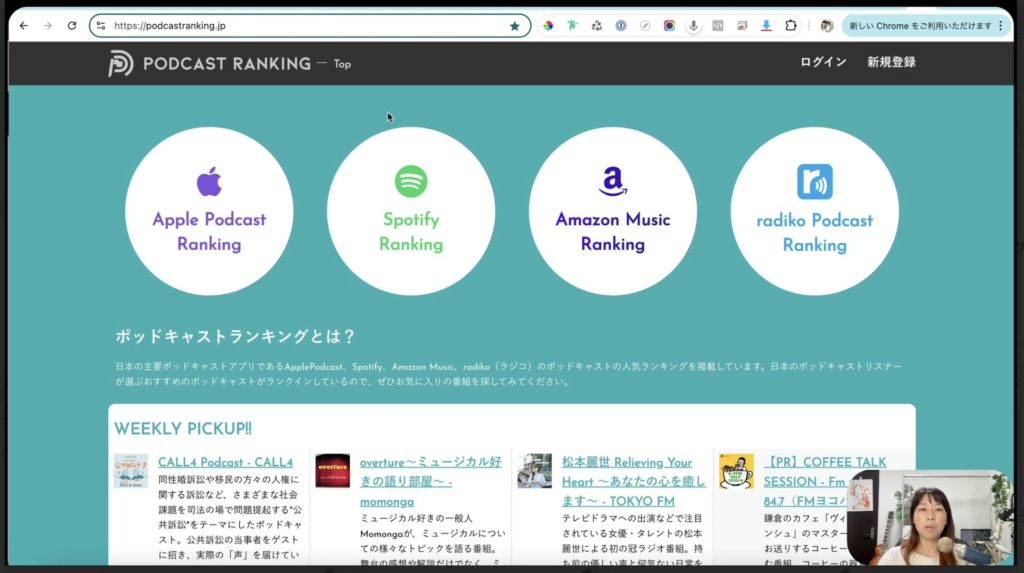Open Spotify Ranking circle
The height and width of the screenshot is (573, 1024).
[411, 211]
